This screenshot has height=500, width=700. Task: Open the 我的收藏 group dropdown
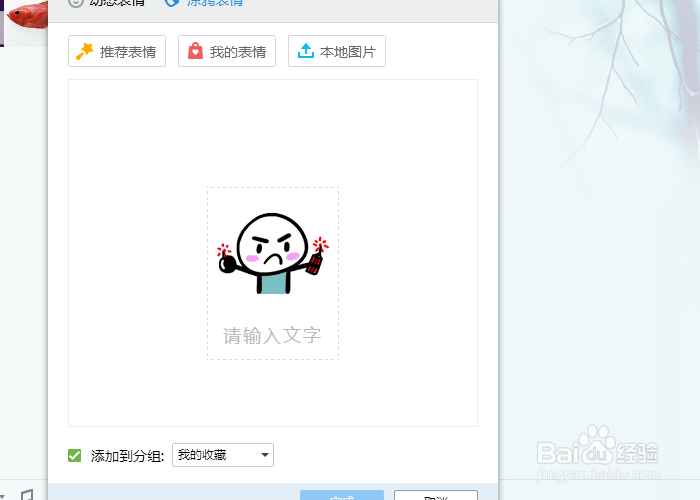(223, 455)
